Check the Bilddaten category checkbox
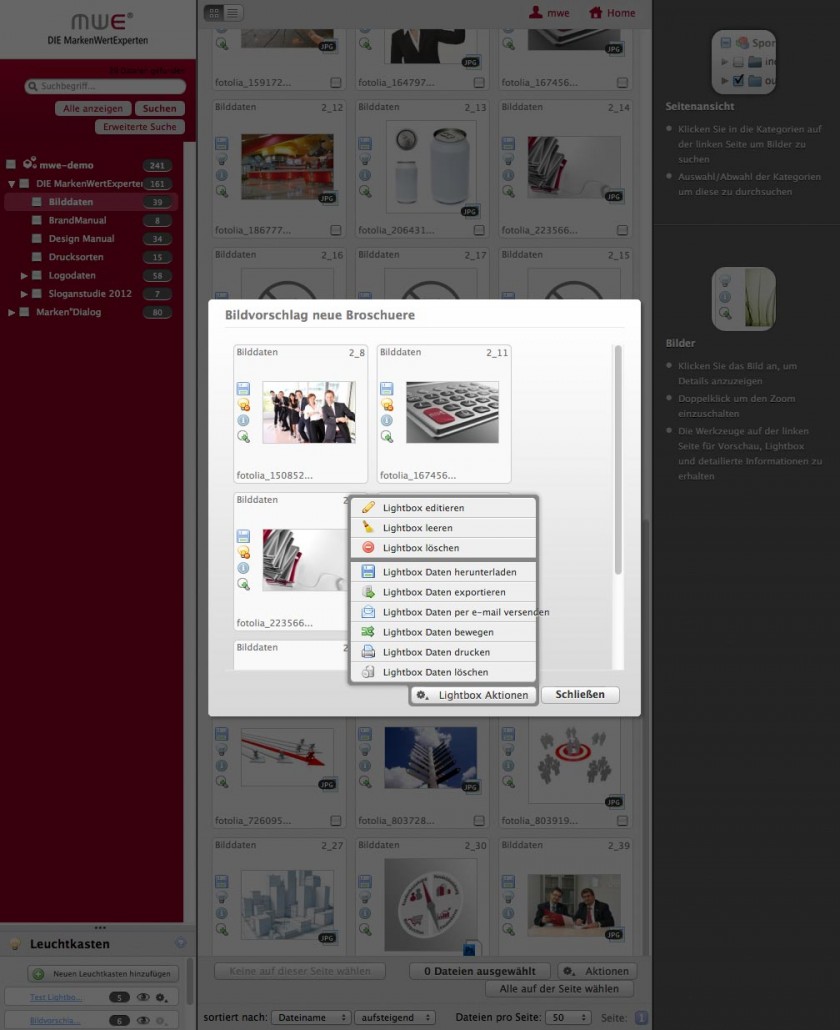The image size is (840, 1030). [x=37, y=202]
